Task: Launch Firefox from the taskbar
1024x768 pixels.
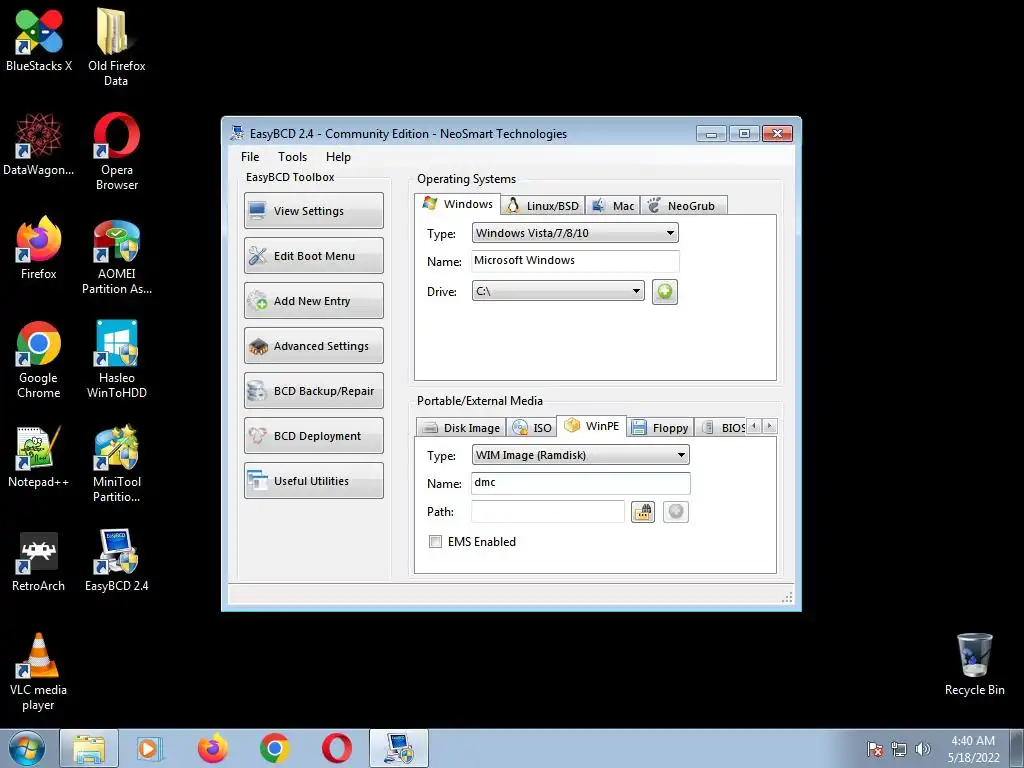Action: coord(213,749)
